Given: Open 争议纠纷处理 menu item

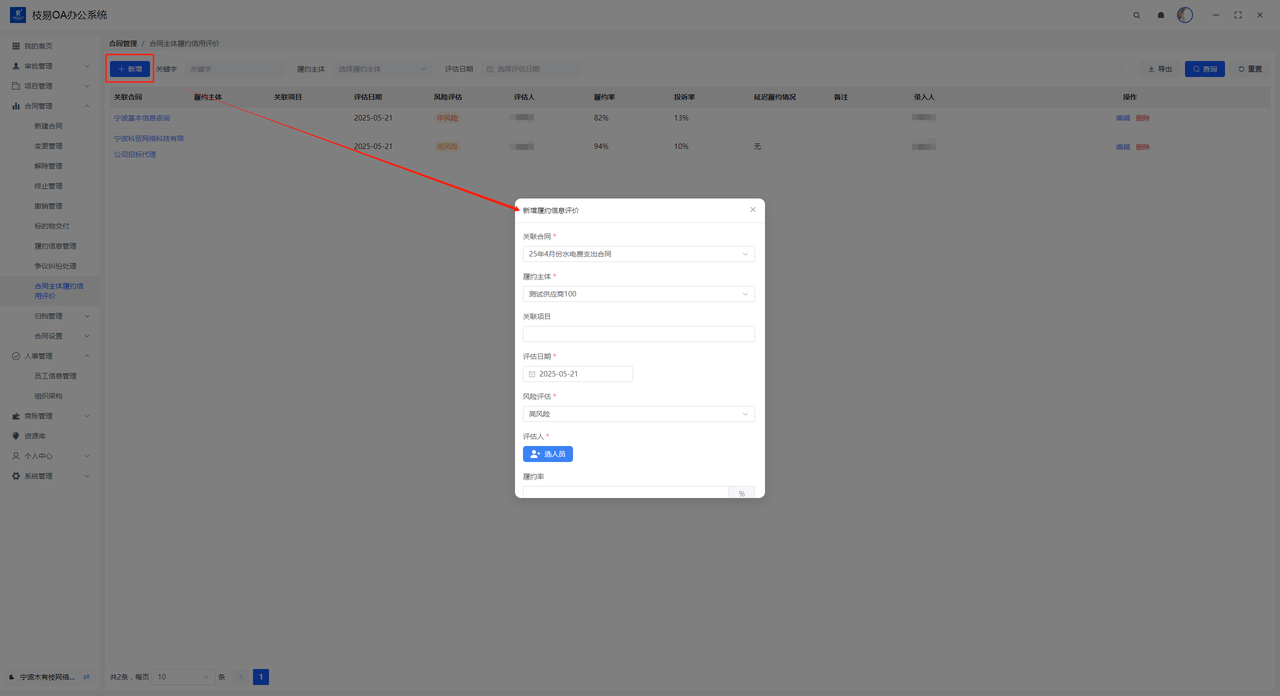Looking at the screenshot, I should [55, 266].
